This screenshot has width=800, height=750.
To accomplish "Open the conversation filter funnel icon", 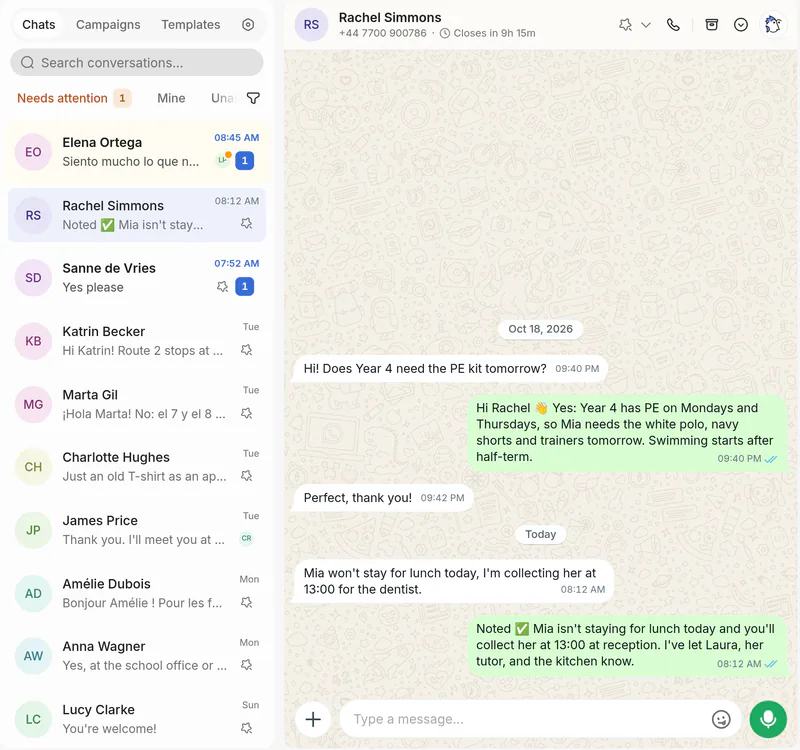I will [253, 98].
